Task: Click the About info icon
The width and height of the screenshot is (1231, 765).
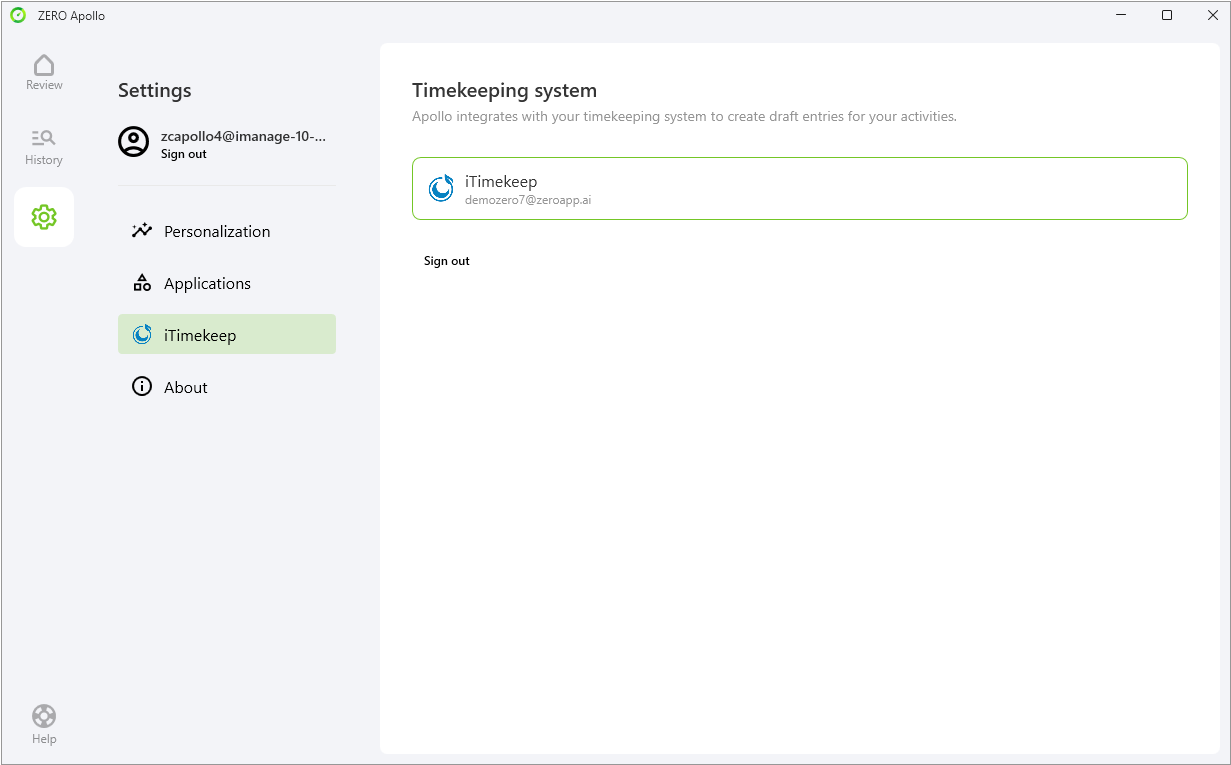Action: [142, 387]
